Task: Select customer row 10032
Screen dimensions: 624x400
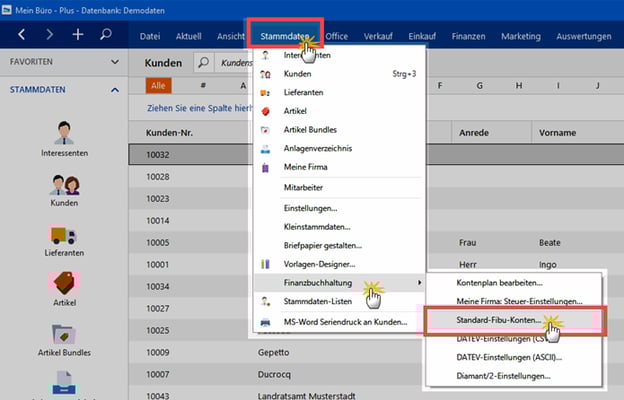Action: tap(190, 155)
